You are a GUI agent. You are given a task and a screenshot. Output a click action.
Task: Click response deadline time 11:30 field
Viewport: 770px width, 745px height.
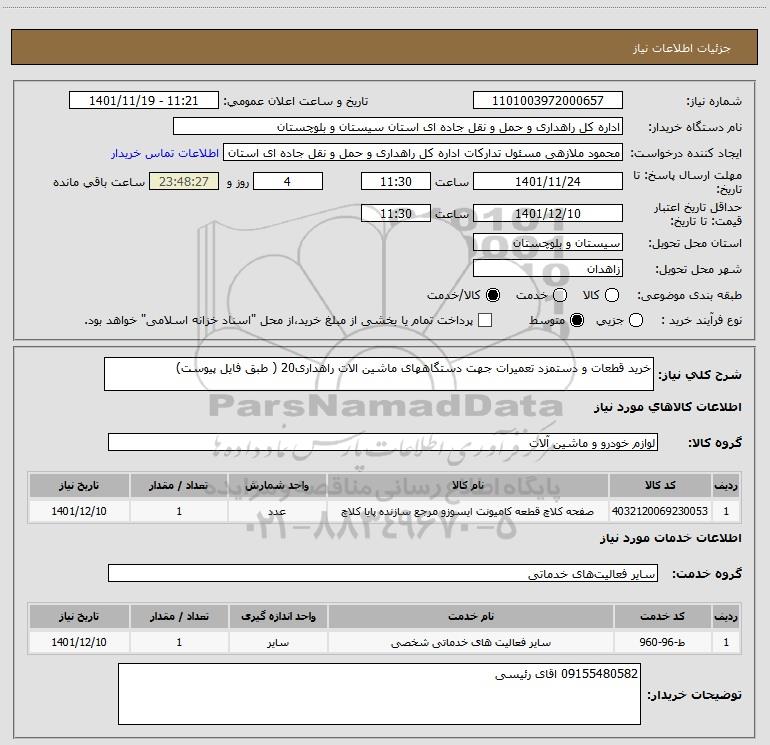[x=396, y=181]
